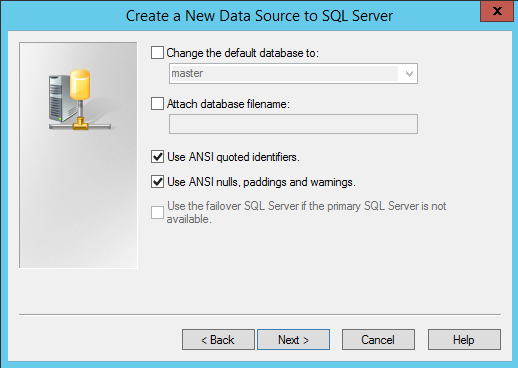Click the server and database network icon
Viewport: 518px width, 368px height.
79,99
